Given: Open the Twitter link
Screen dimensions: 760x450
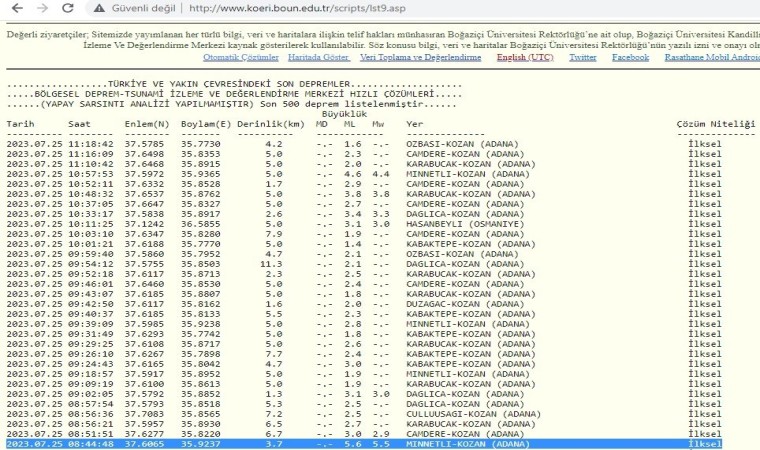Looking at the screenshot, I should pos(583,57).
